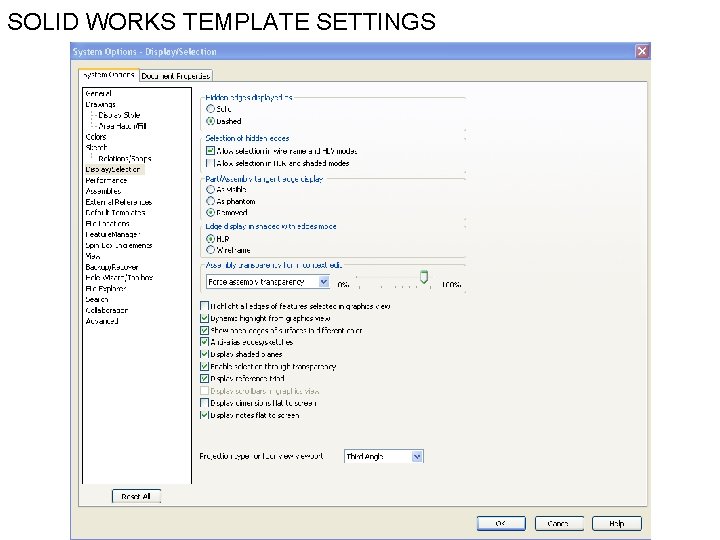Select Default Templates in the list

click(115, 213)
